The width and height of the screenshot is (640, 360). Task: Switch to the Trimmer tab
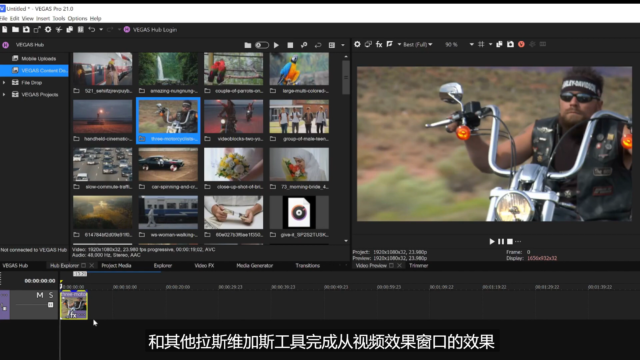tap(418, 266)
